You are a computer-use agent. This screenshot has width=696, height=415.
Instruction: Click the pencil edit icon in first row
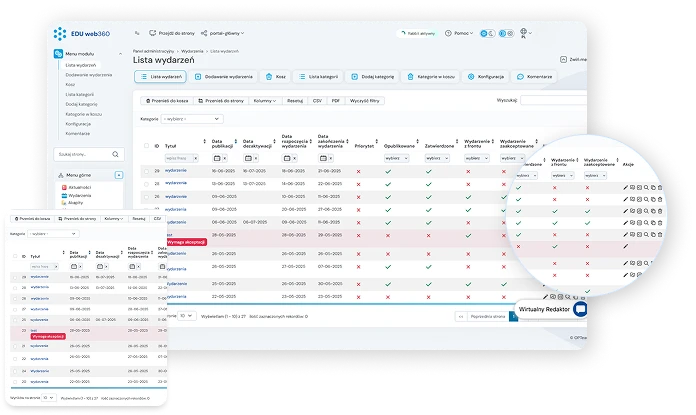(x=626, y=187)
